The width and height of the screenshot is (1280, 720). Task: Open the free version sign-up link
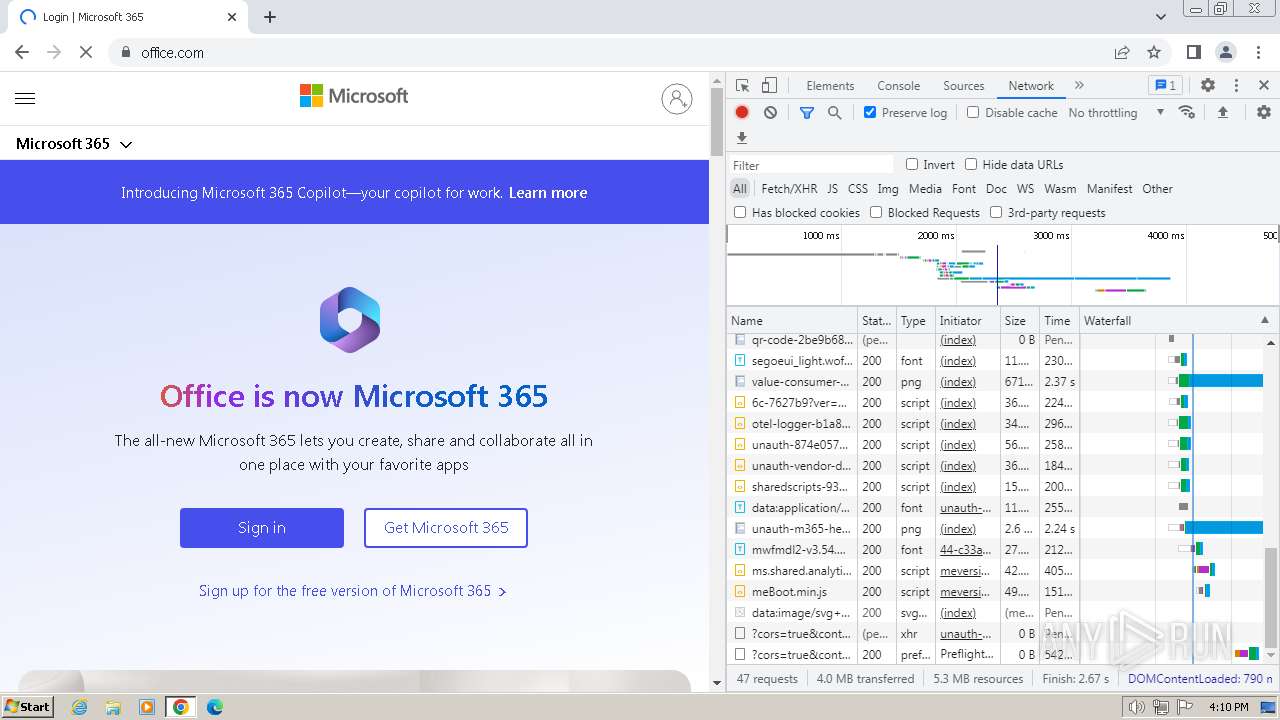point(352,591)
